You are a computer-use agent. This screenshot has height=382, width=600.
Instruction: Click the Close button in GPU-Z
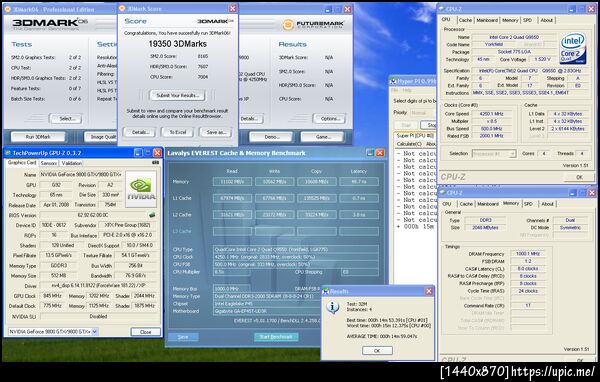tap(145, 332)
